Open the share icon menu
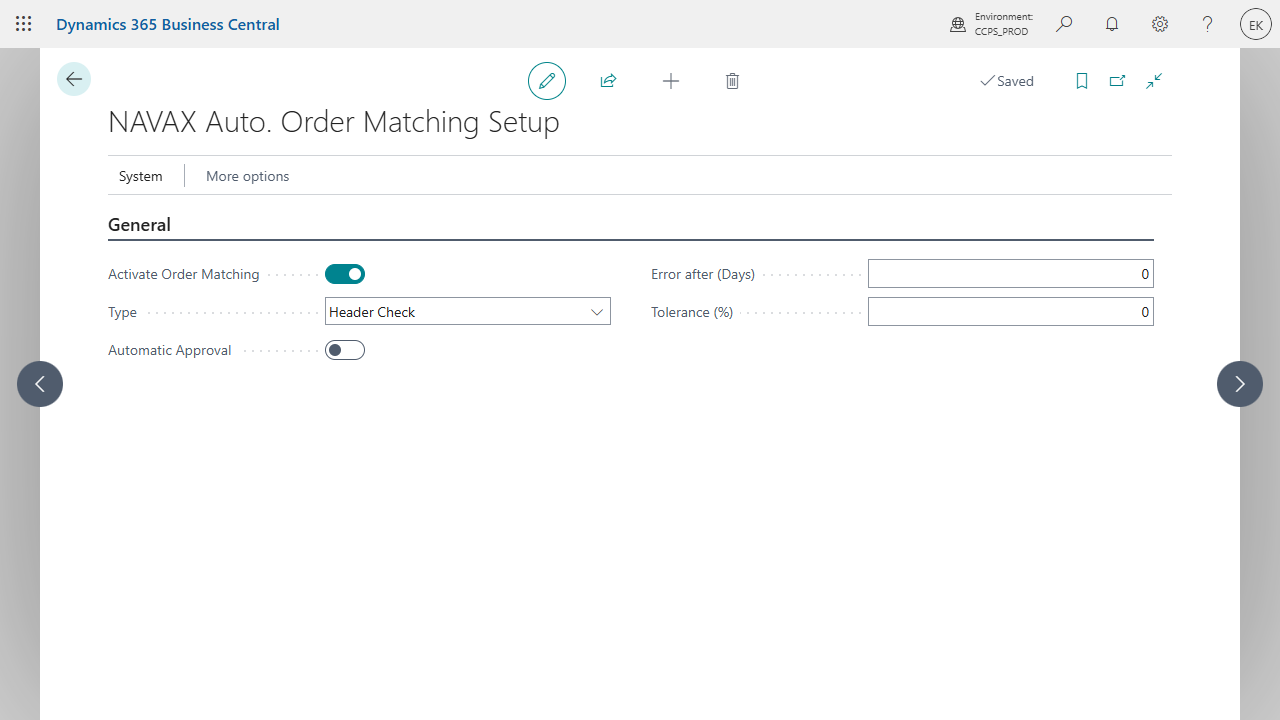Image resolution: width=1280 pixels, height=720 pixels. click(x=608, y=81)
